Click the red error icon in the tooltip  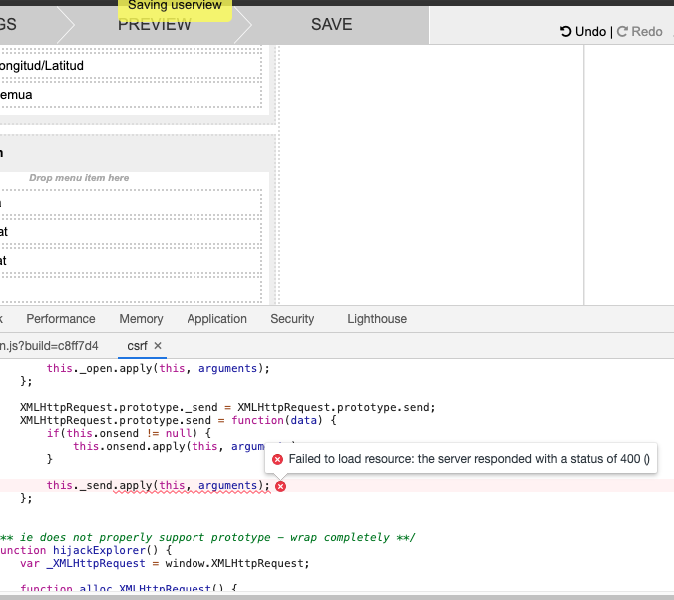[x=278, y=459]
